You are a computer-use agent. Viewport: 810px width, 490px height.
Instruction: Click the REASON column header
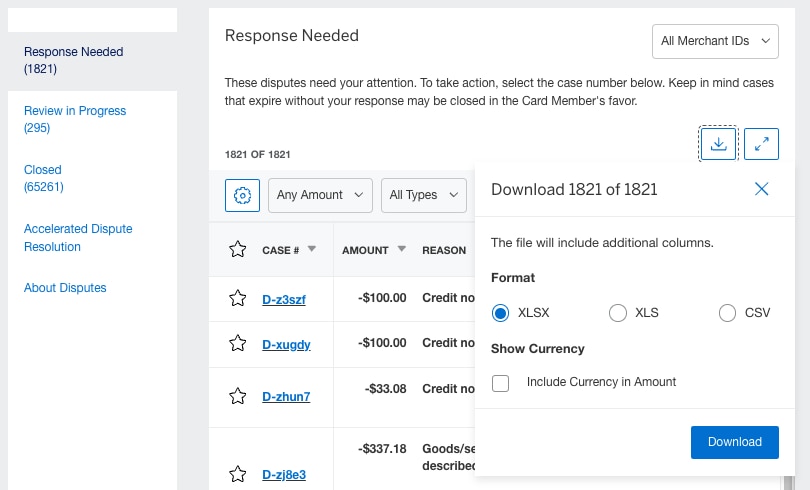tap(444, 250)
